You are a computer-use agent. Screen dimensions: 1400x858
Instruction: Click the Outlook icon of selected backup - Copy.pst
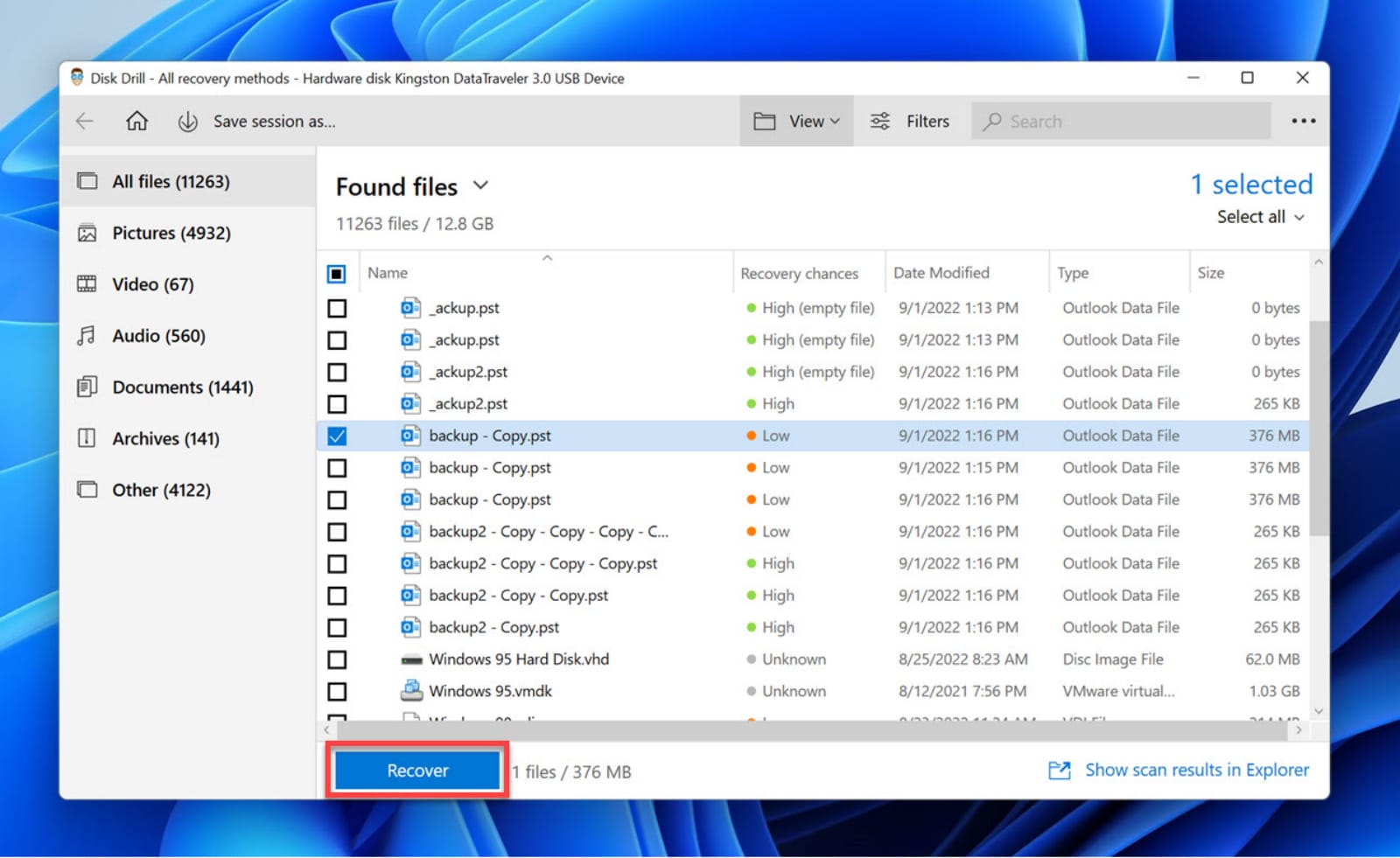tap(410, 436)
